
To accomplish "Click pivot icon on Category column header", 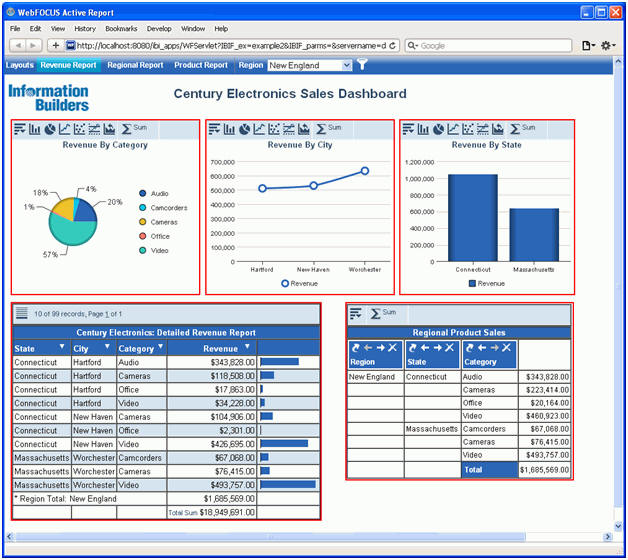I will pyautogui.click(x=469, y=348).
